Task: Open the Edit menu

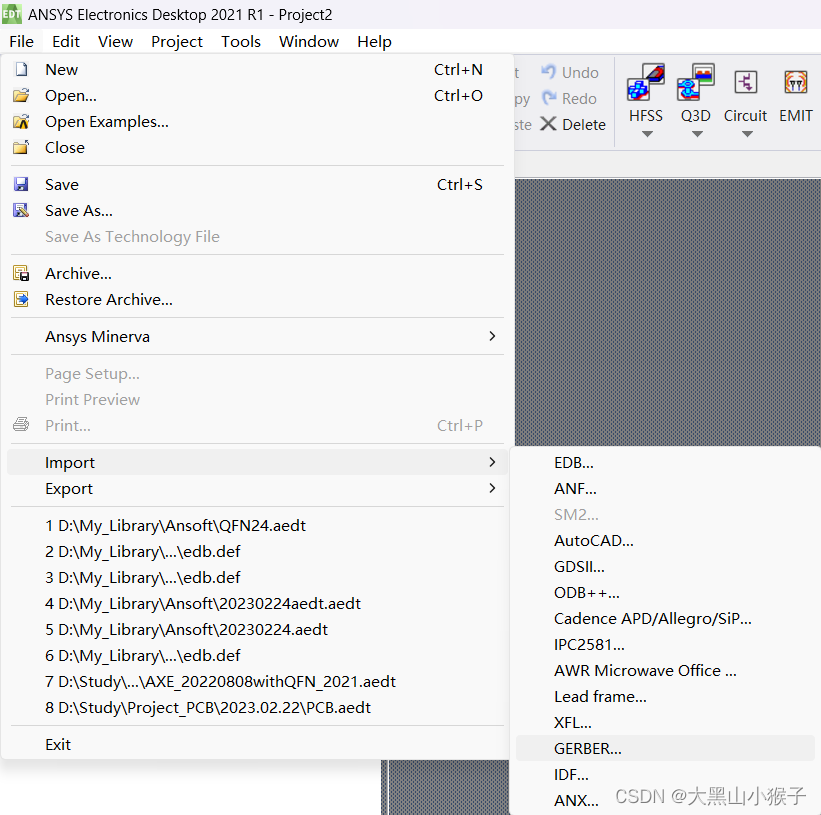Action: pyautogui.click(x=66, y=41)
